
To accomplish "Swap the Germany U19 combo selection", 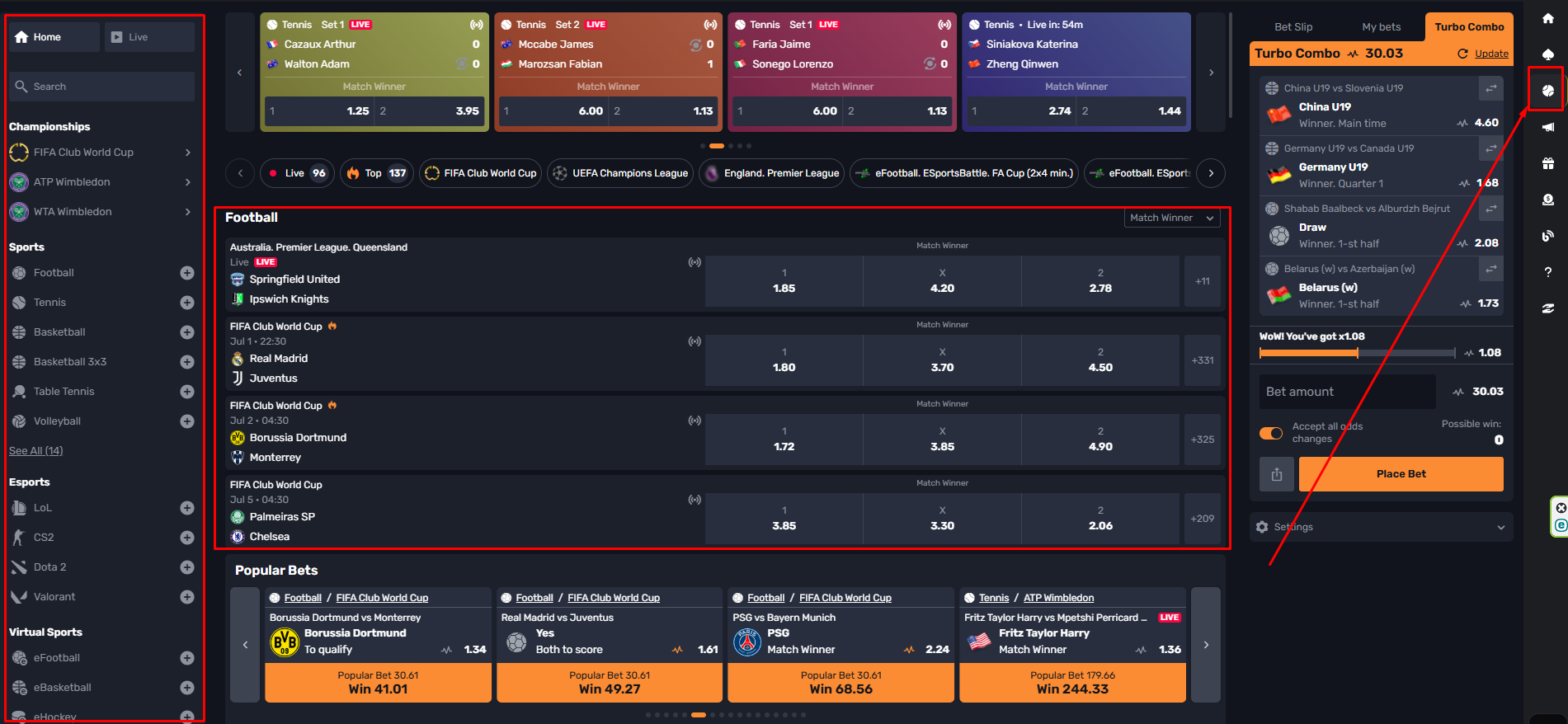I will point(1490,148).
